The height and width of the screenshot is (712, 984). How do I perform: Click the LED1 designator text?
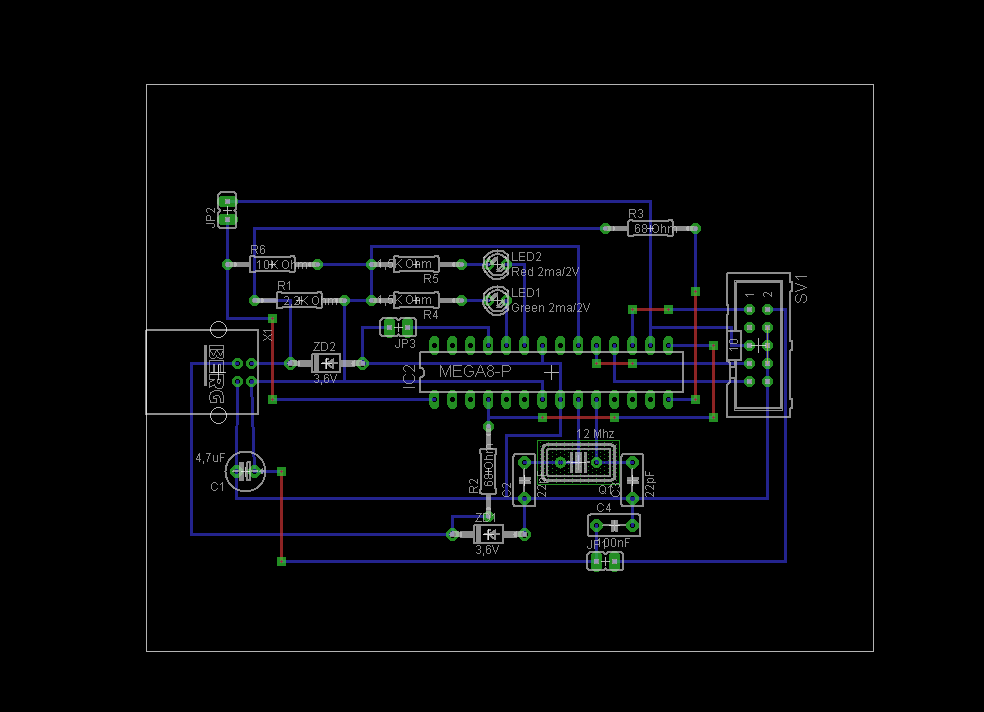[x=526, y=293]
